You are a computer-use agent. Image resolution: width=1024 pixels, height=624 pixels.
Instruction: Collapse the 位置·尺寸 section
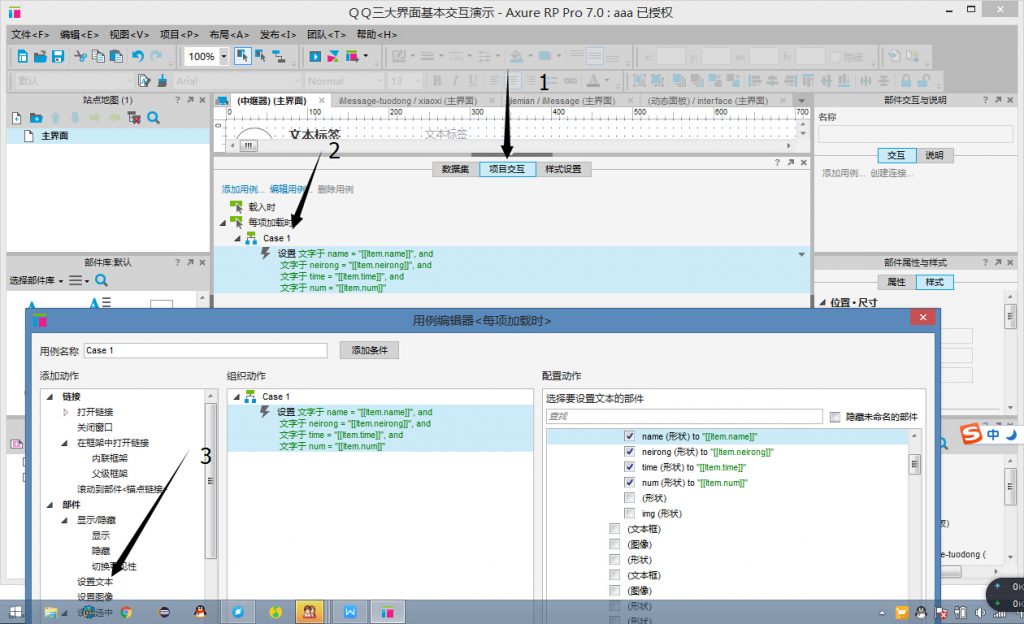[823, 302]
